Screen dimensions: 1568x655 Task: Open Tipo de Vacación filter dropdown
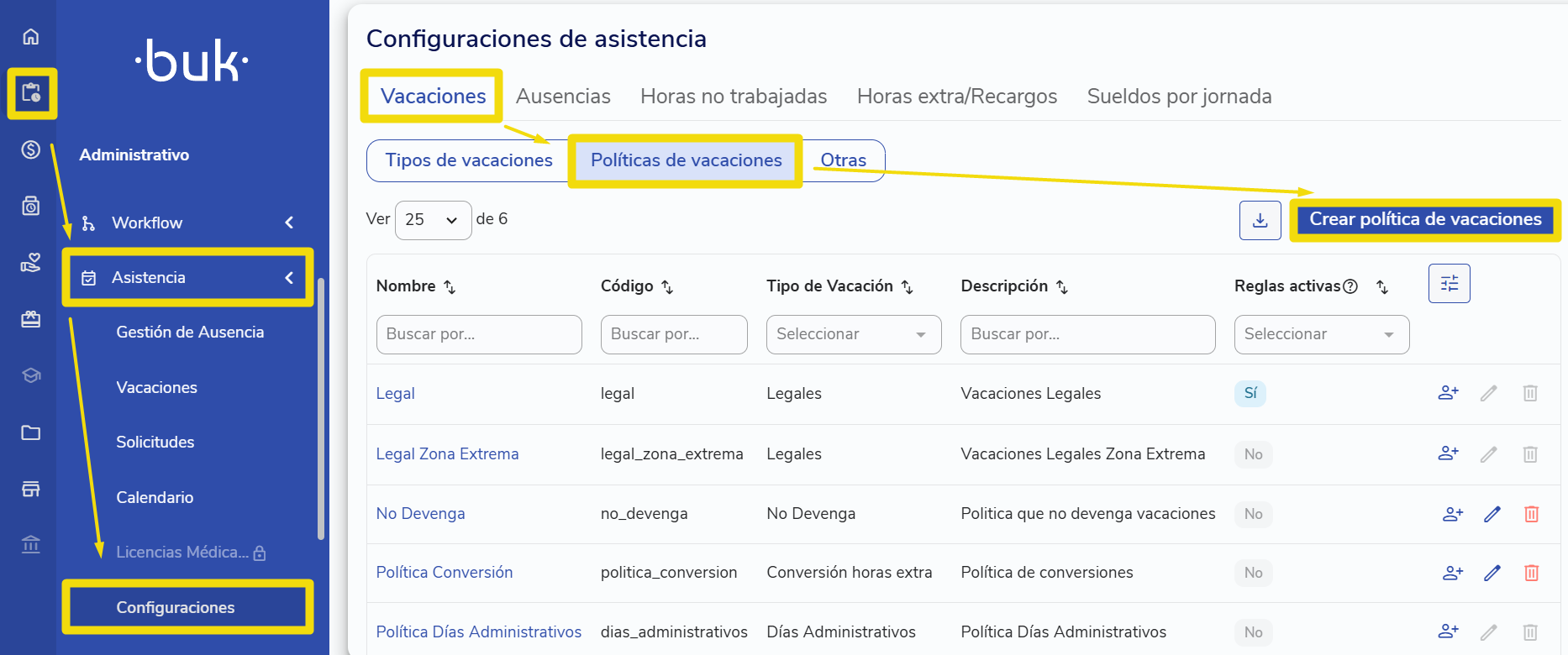(854, 334)
